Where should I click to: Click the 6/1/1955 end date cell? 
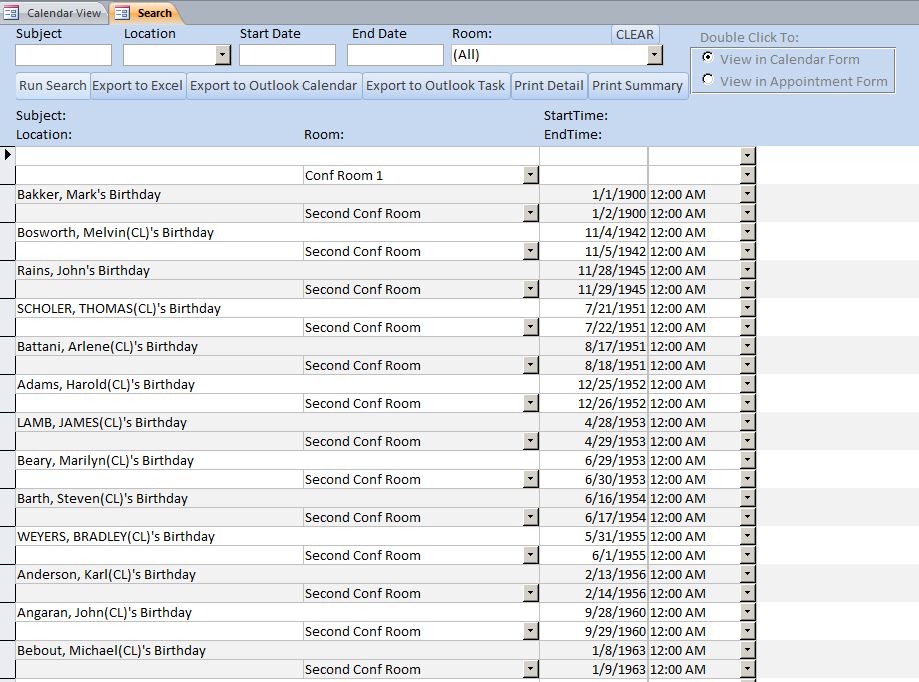pos(594,555)
